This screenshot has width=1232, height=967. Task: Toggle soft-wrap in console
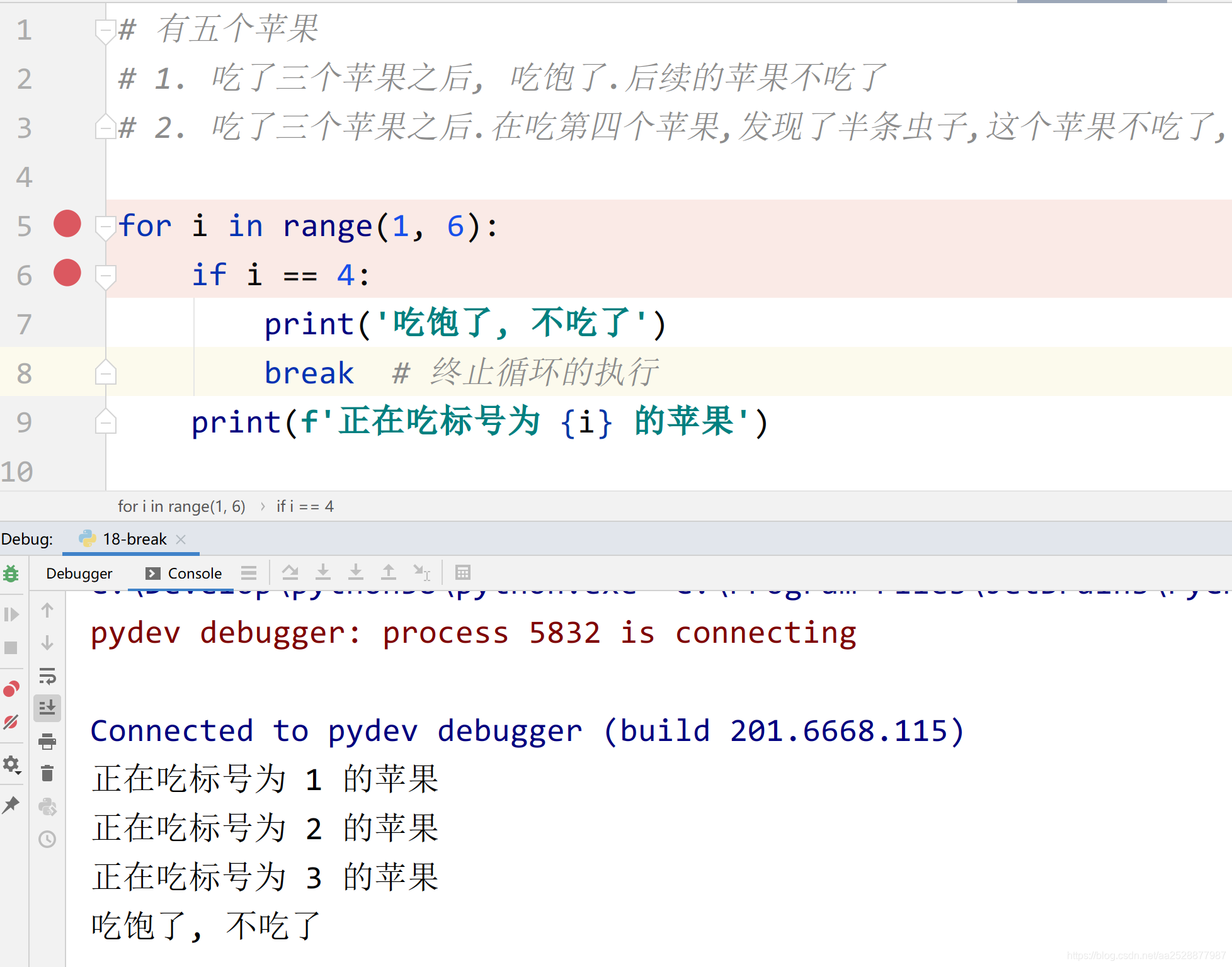coord(47,677)
